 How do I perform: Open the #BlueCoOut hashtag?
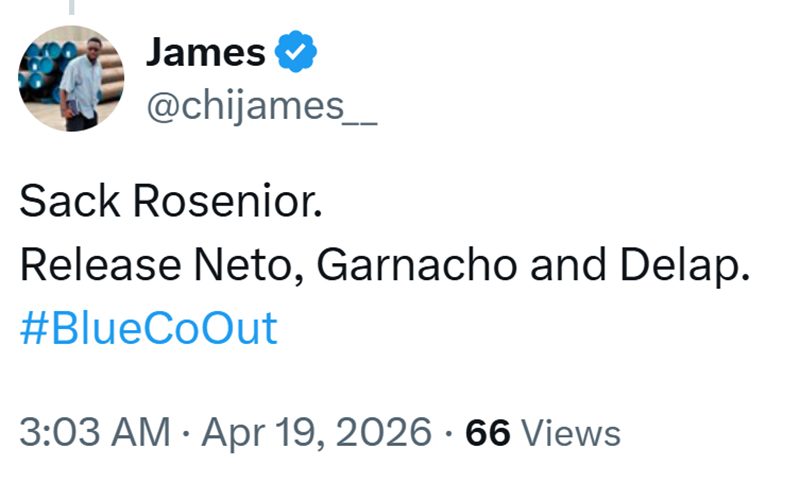pos(148,328)
